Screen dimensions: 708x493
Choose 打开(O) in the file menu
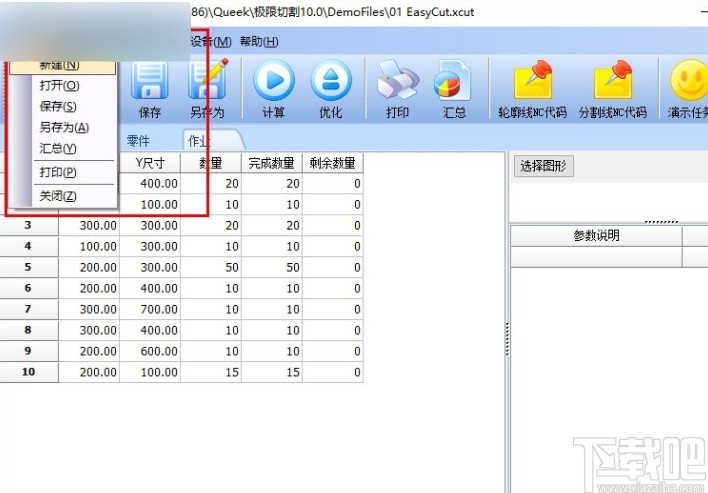(59, 85)
